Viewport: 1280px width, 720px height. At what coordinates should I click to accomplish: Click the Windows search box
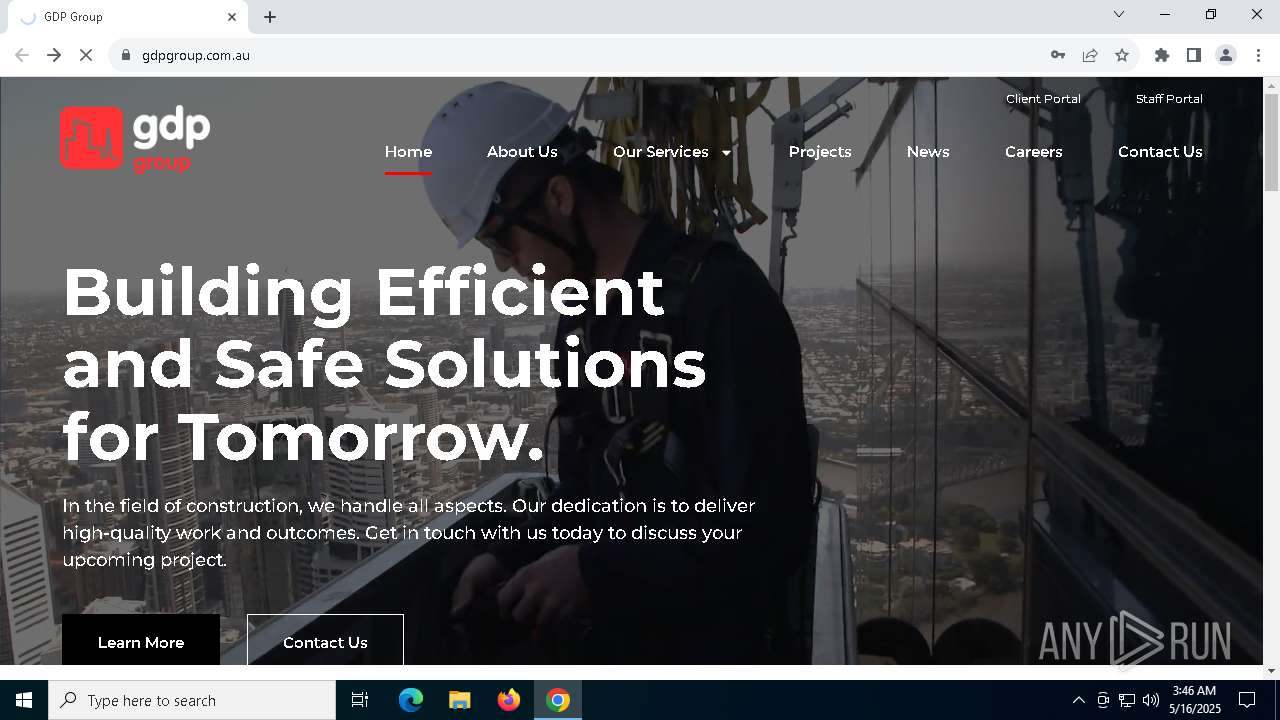pos(192,700)
